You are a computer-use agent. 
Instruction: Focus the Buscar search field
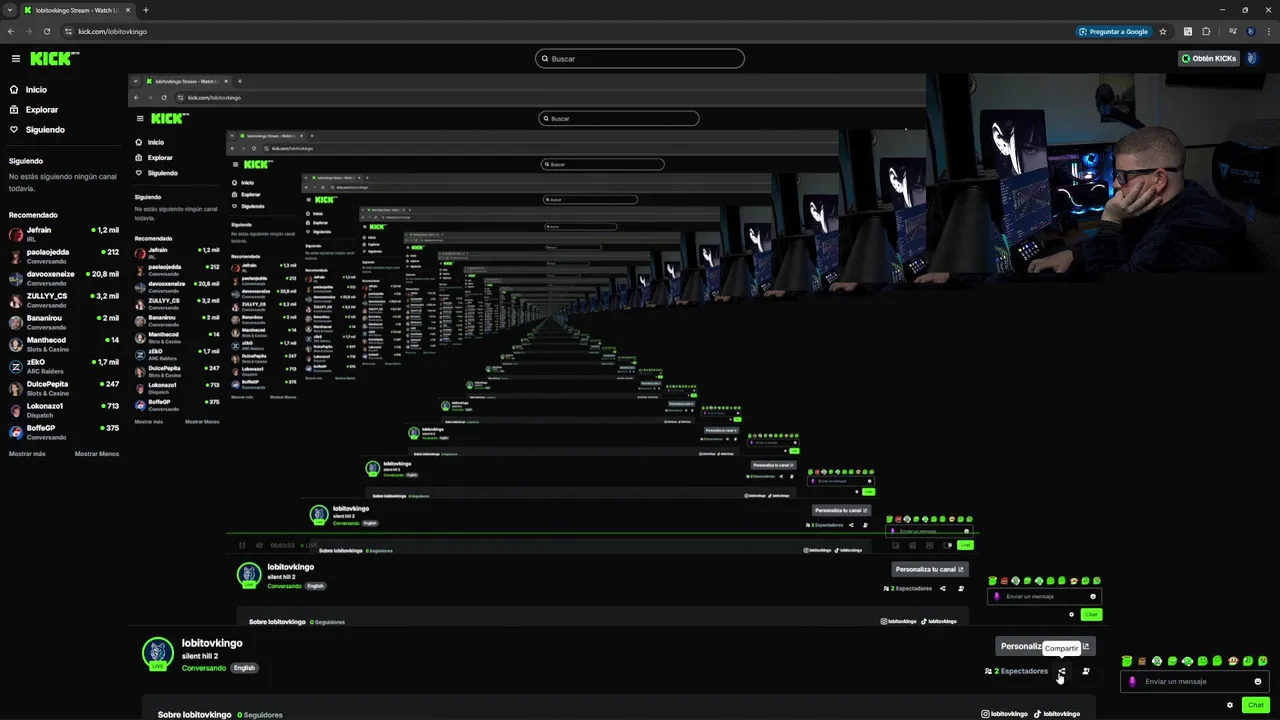coord(640,58)
